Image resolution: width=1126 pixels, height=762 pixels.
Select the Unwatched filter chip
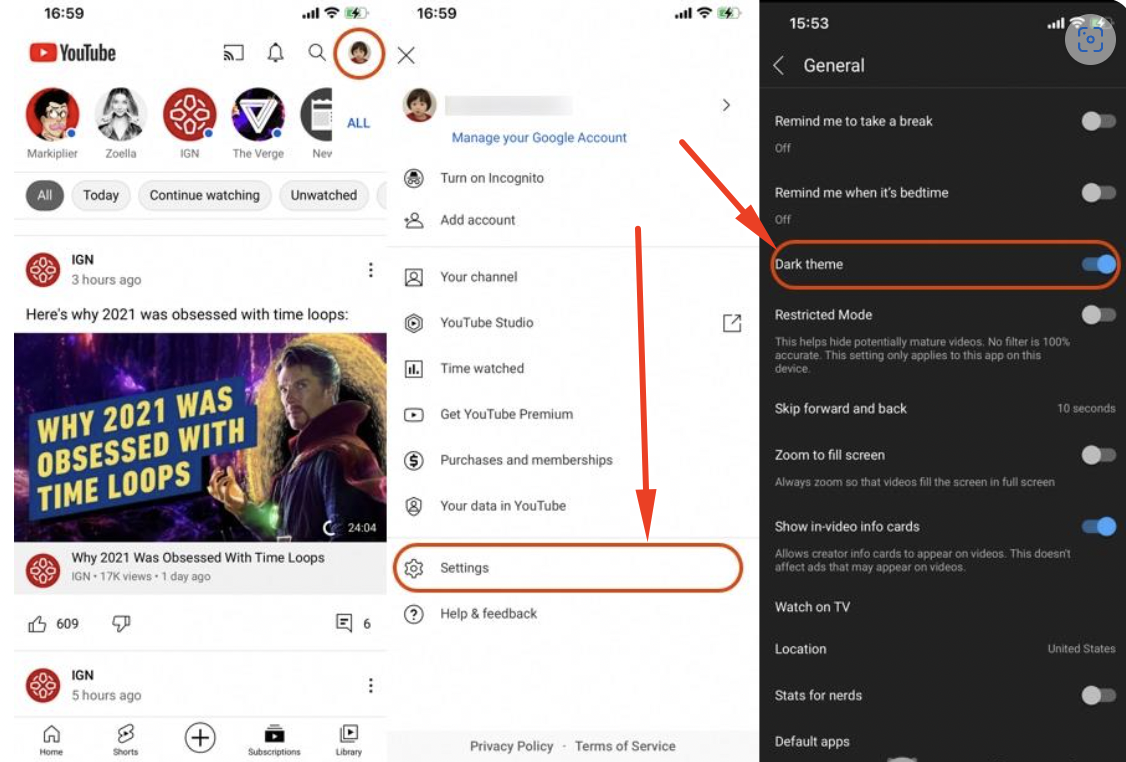324,195
